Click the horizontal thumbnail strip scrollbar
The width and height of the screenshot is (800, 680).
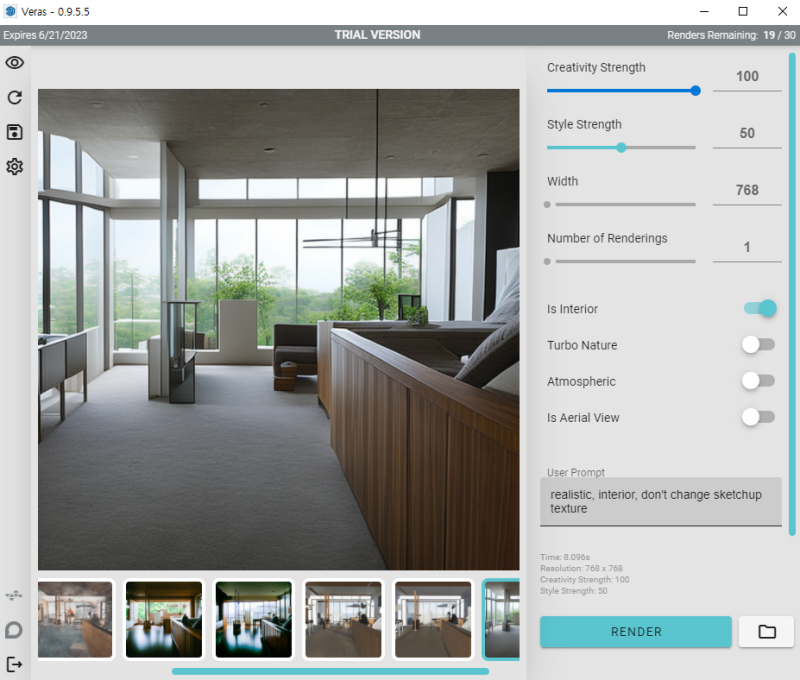(x=330, y=671)
